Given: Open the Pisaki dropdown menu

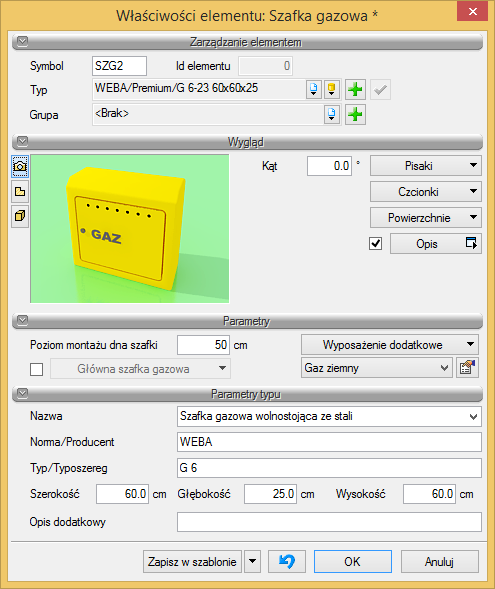Looking at the screenshot, I should [426, 166].
